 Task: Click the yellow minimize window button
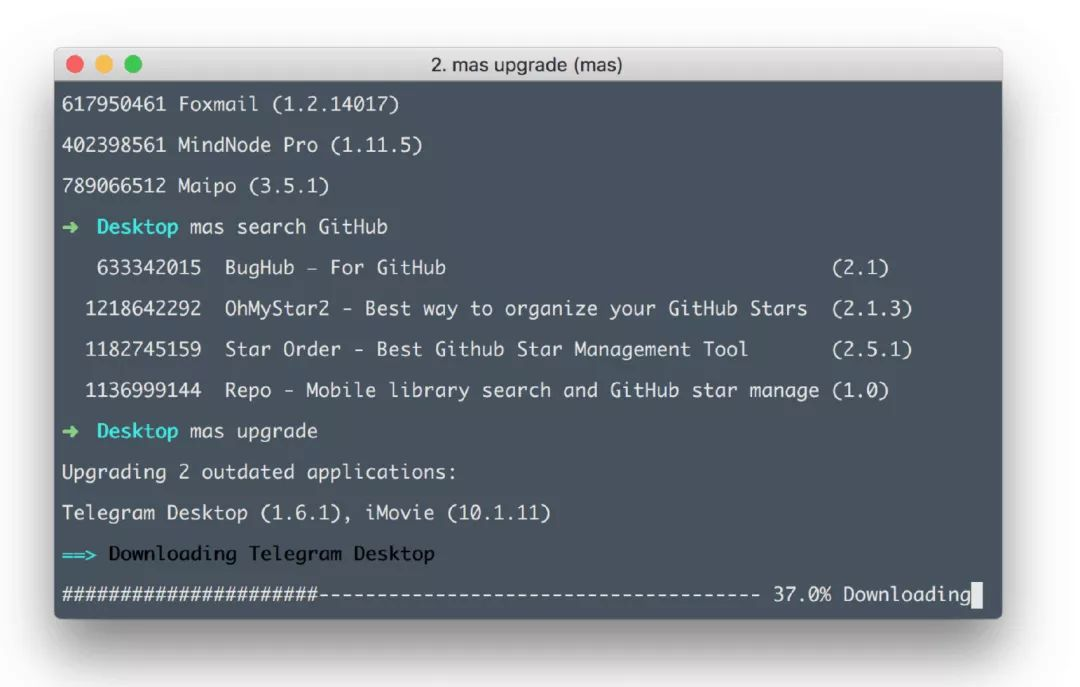click(x=104, y=64)
